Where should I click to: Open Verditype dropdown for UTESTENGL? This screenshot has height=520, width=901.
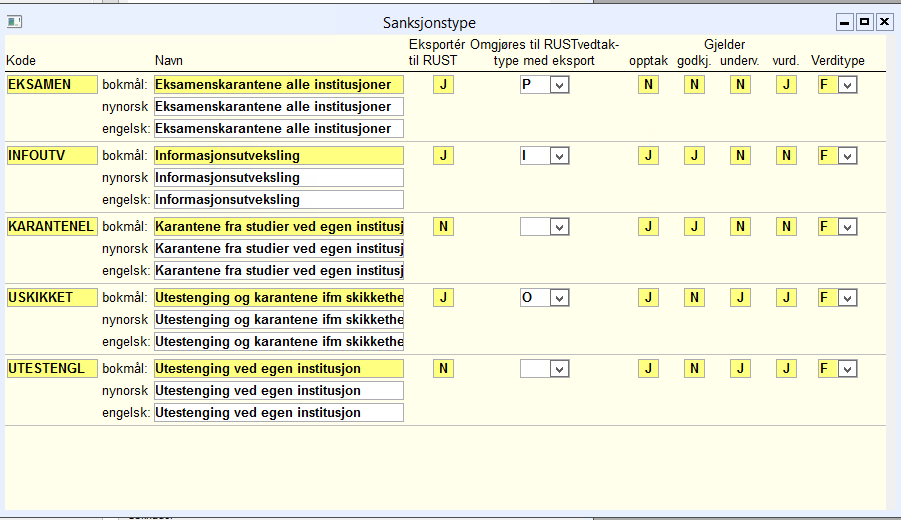pos(848,369)
